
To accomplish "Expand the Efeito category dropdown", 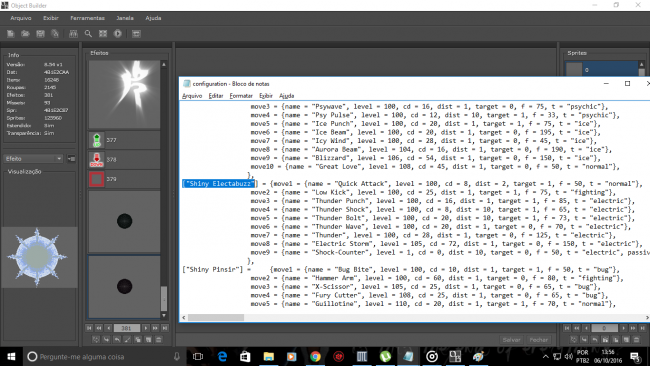I will tap(33, 159).
